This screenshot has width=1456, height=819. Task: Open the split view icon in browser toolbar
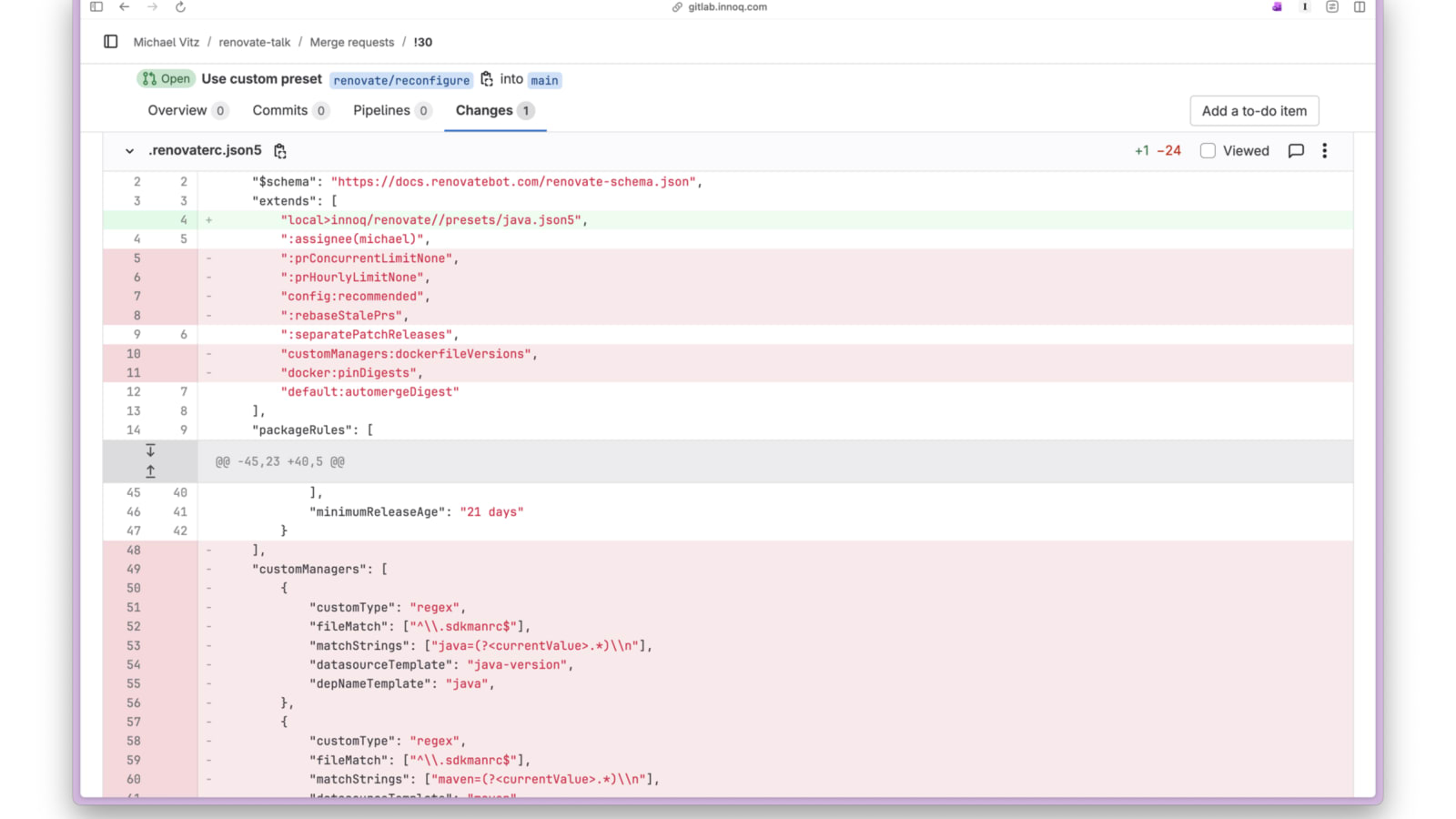(x=1360, y=7)
